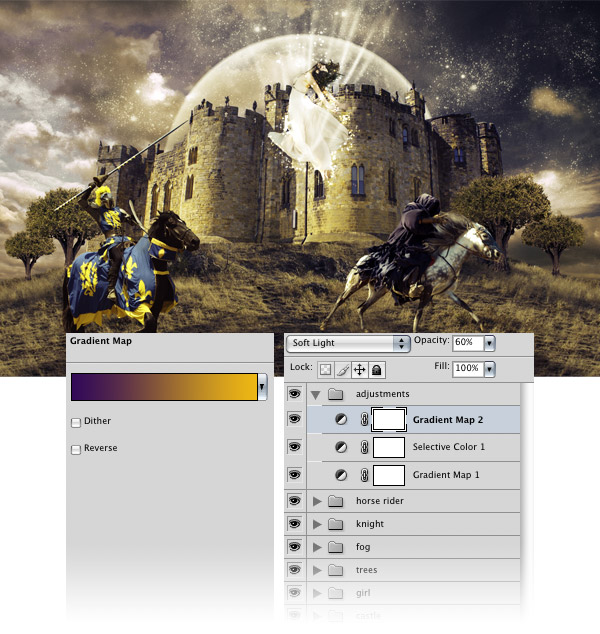Open the Fill slider arrow

[x=490, y=369]
